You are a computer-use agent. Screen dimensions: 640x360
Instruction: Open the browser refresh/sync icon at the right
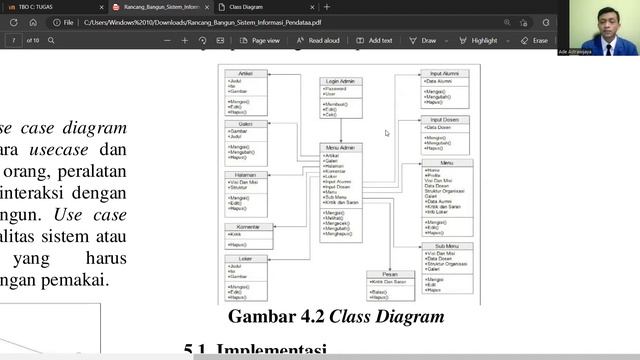(x=546, y=22)
